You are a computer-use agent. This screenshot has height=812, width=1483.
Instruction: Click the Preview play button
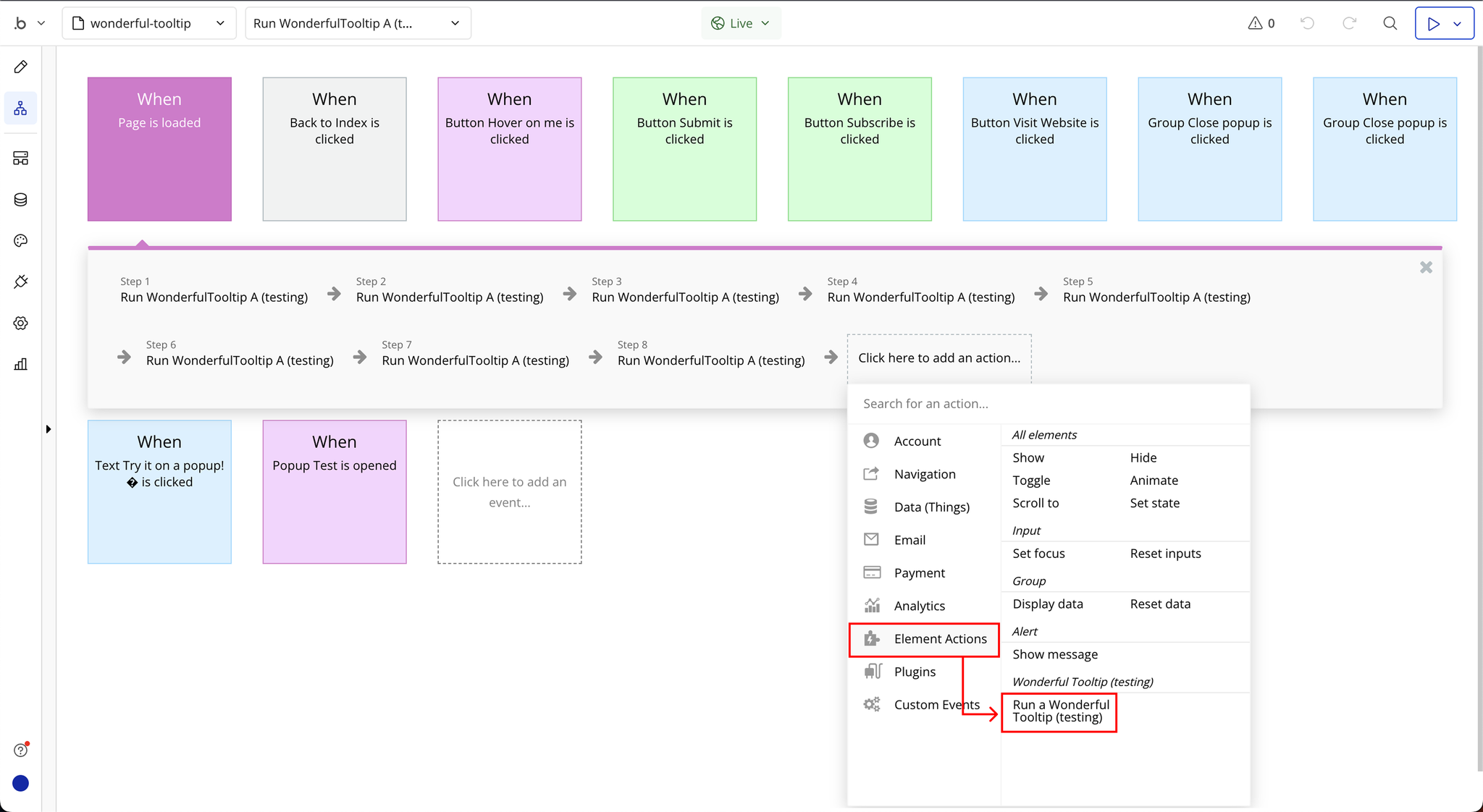click(1433, 23)
